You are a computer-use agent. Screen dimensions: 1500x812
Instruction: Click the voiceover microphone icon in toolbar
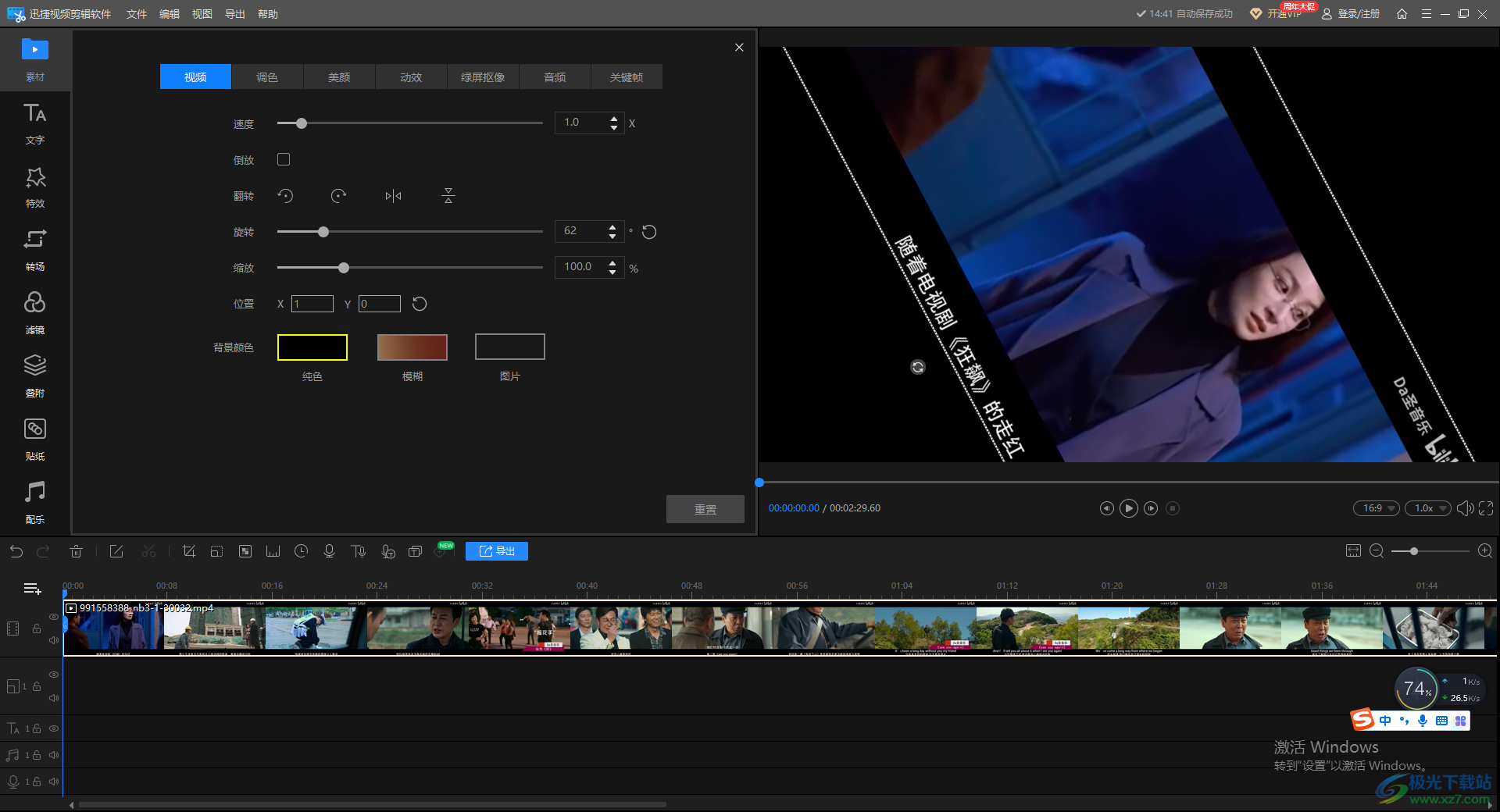329,551
